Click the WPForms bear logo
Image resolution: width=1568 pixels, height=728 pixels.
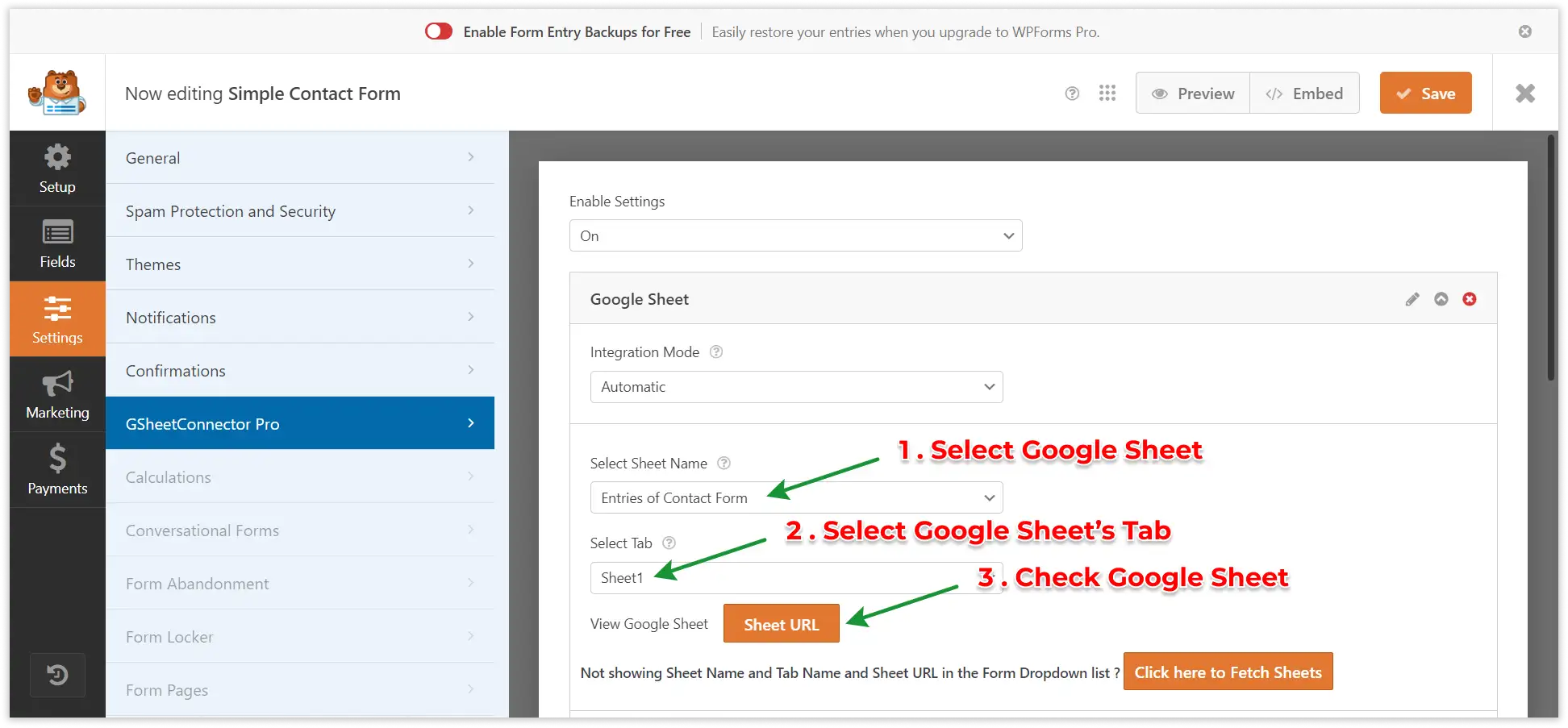tap(57, 92)
